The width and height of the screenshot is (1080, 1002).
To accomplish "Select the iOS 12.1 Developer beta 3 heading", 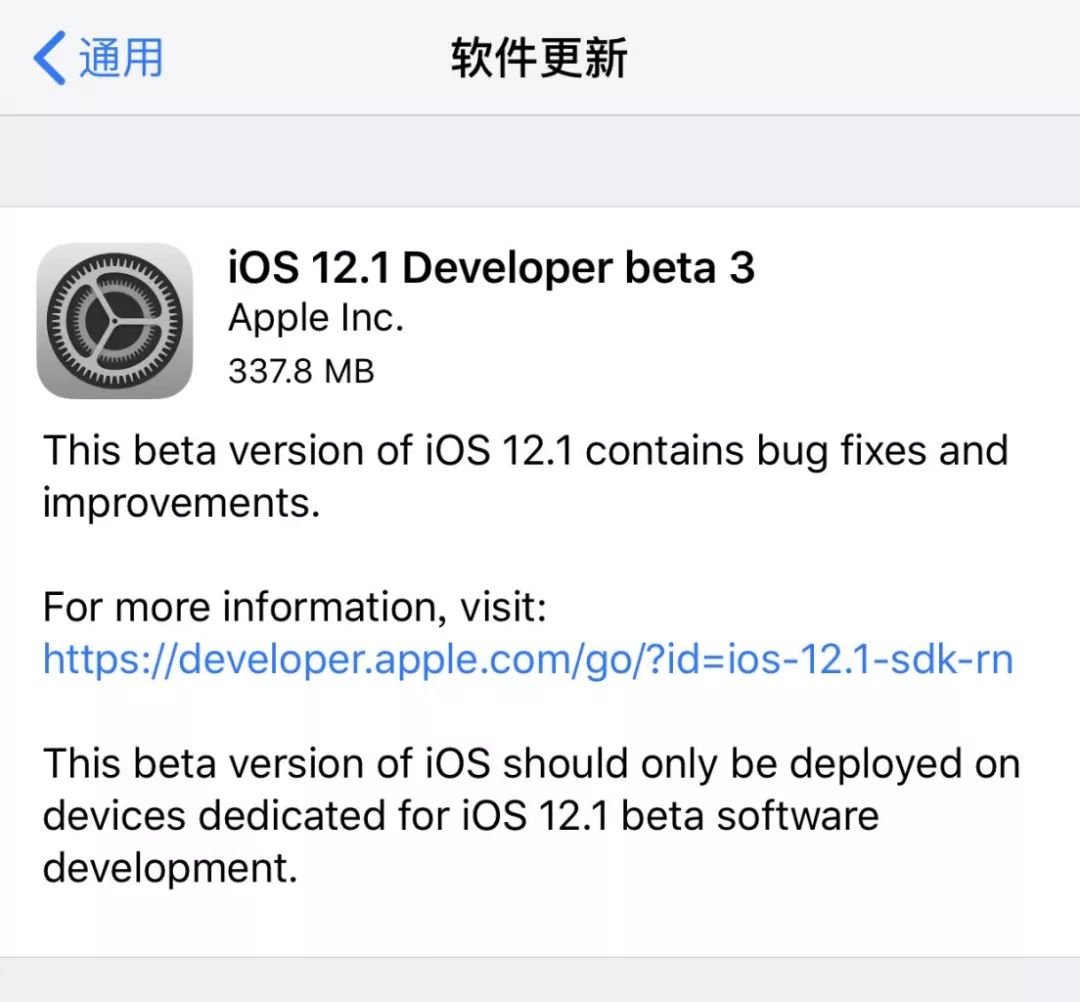I will coord(491,268).
